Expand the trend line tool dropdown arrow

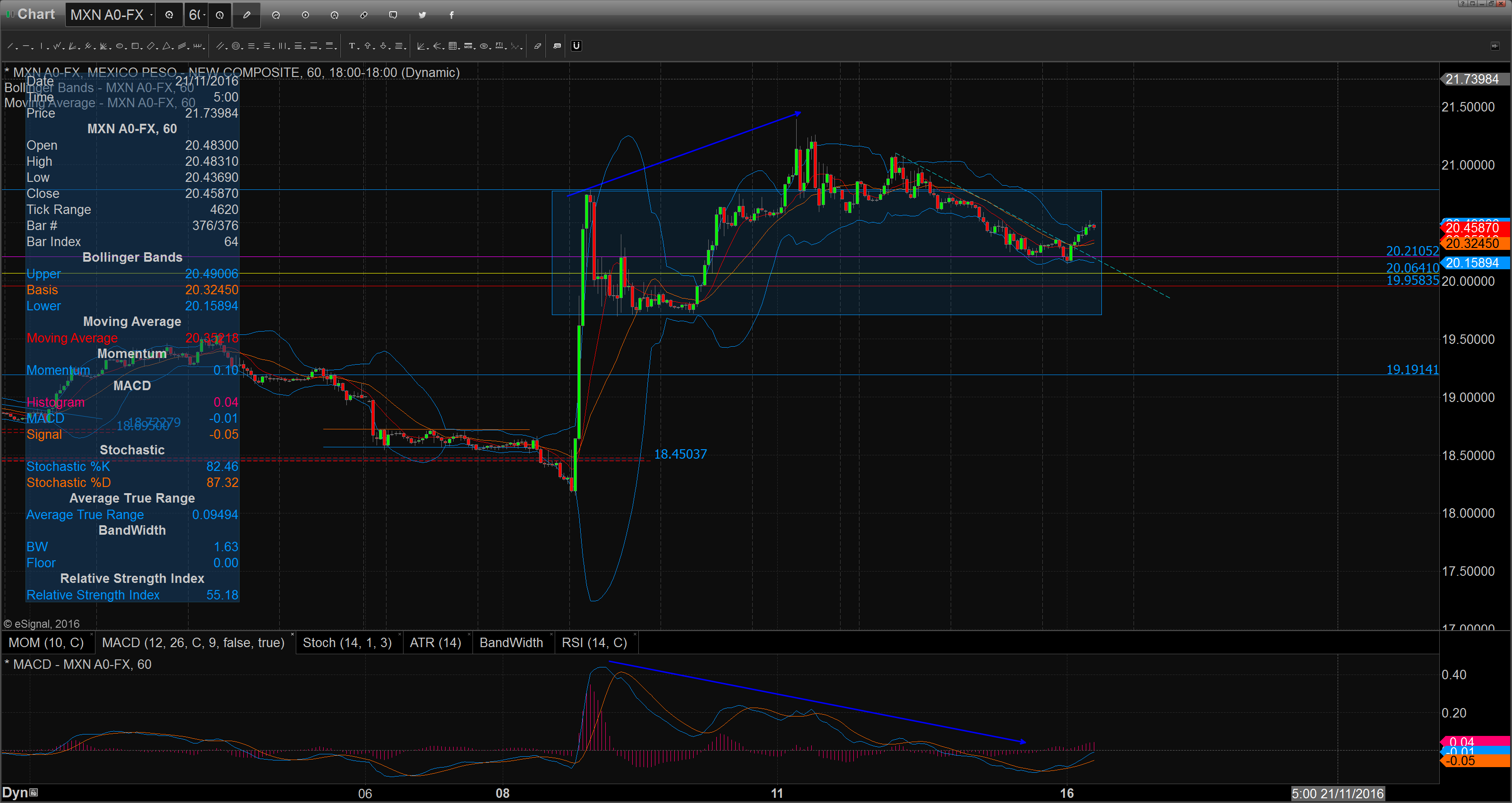(17, 49)
